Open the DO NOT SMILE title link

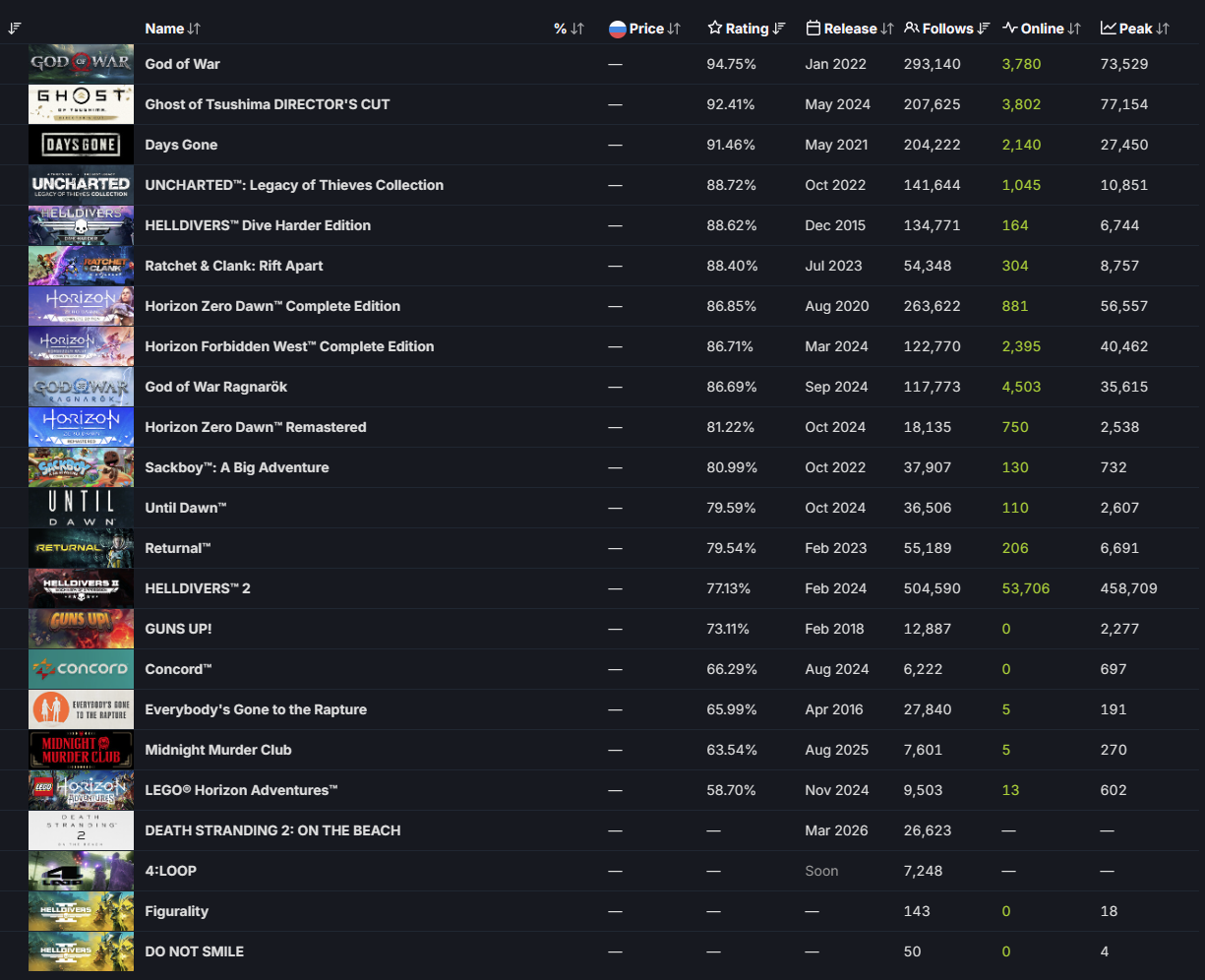point(195,951)
